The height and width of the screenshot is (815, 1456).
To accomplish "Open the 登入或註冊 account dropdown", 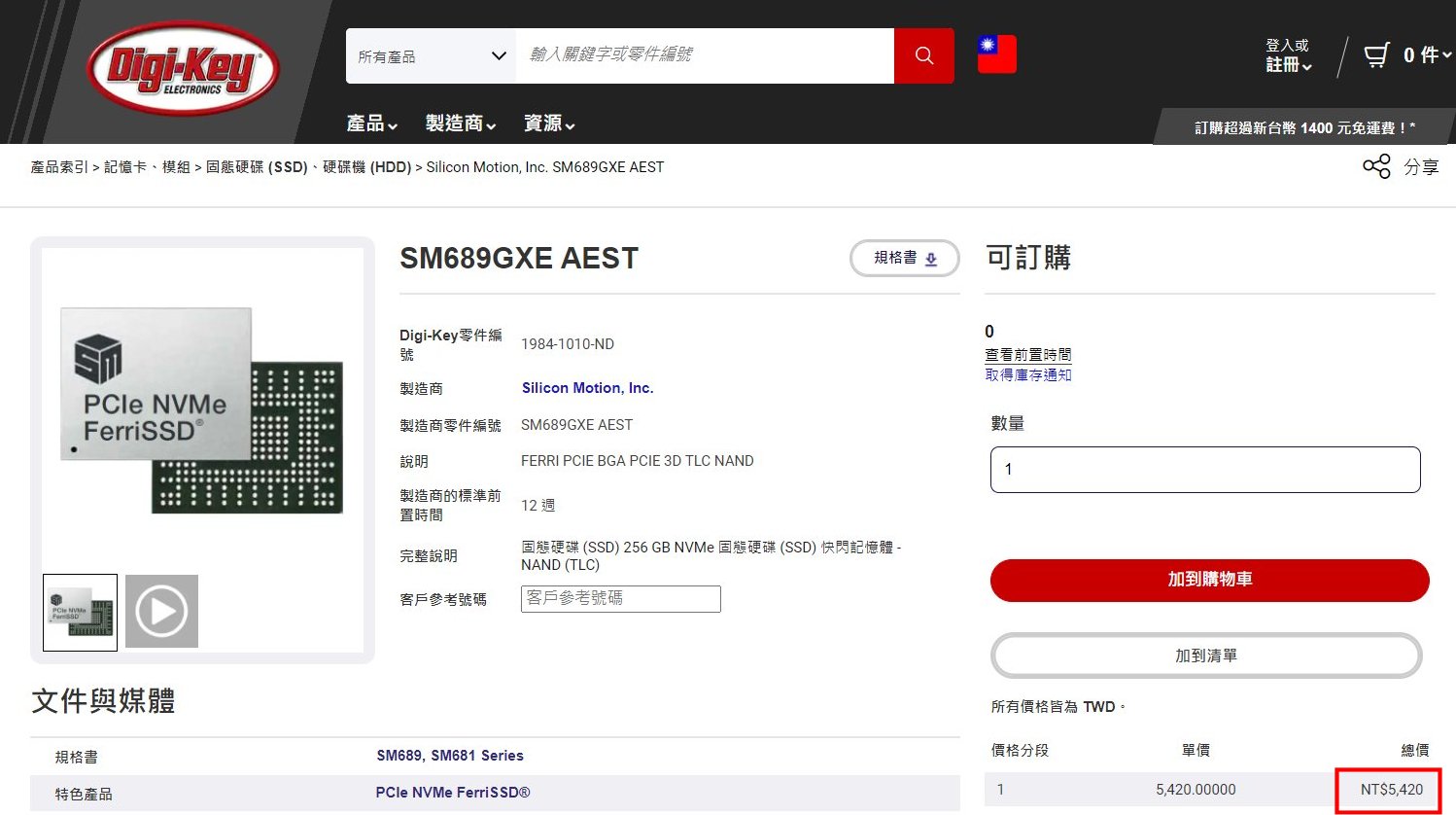I will pos(1288,55).
